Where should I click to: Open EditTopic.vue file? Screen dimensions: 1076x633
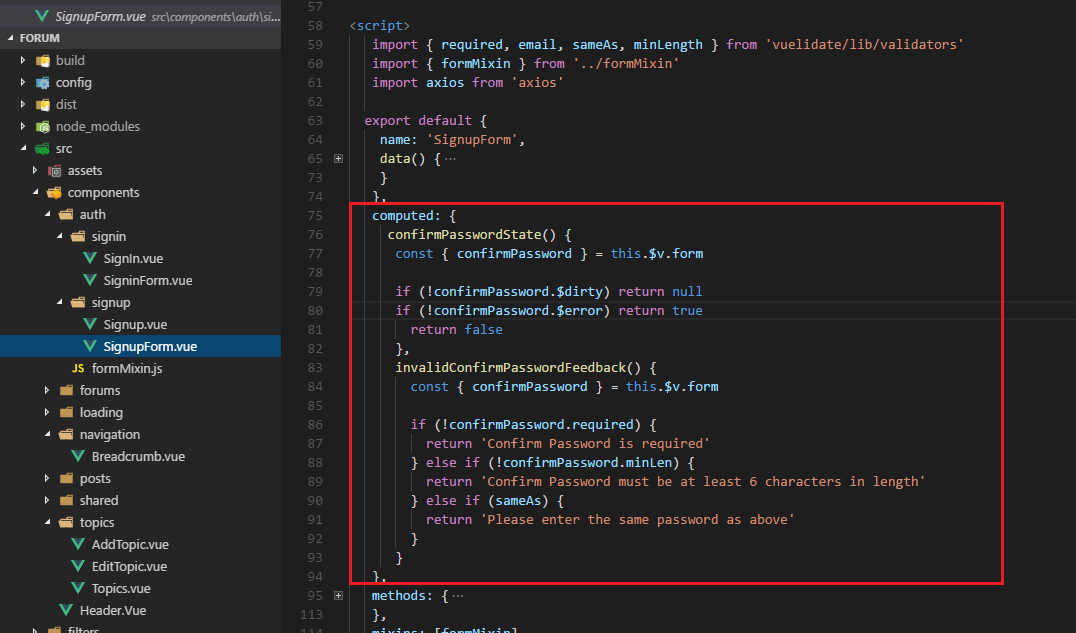(129, 566)
